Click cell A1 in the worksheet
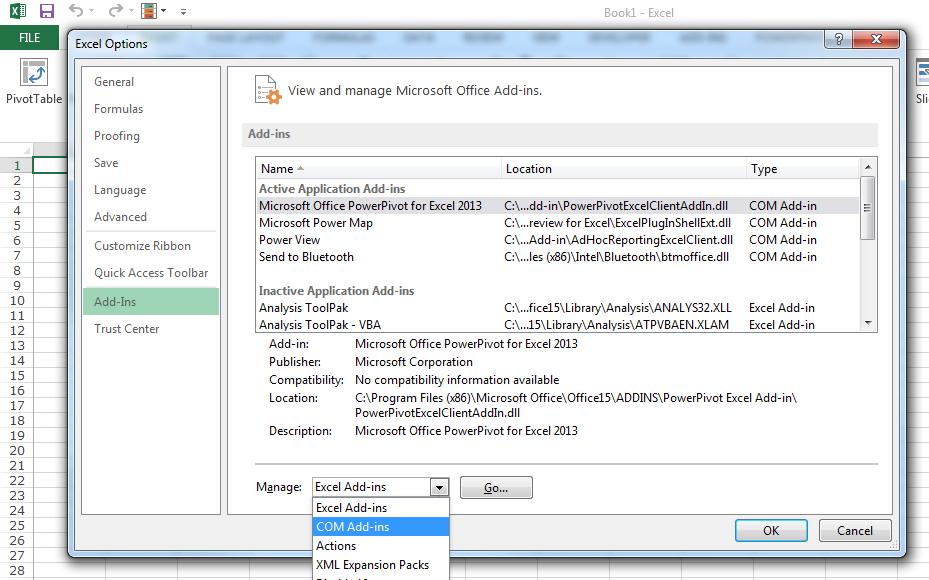Image resolution: width=929 pixels, height=580 pixels. (50, 165)
